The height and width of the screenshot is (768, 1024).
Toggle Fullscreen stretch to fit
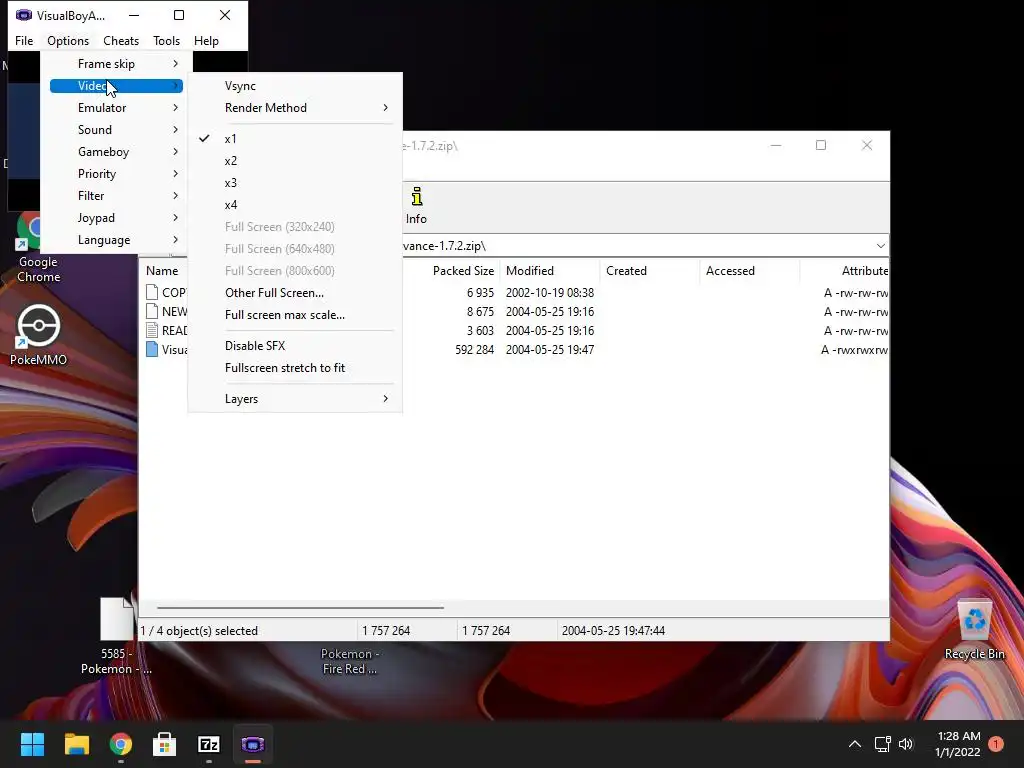point(295,368)
